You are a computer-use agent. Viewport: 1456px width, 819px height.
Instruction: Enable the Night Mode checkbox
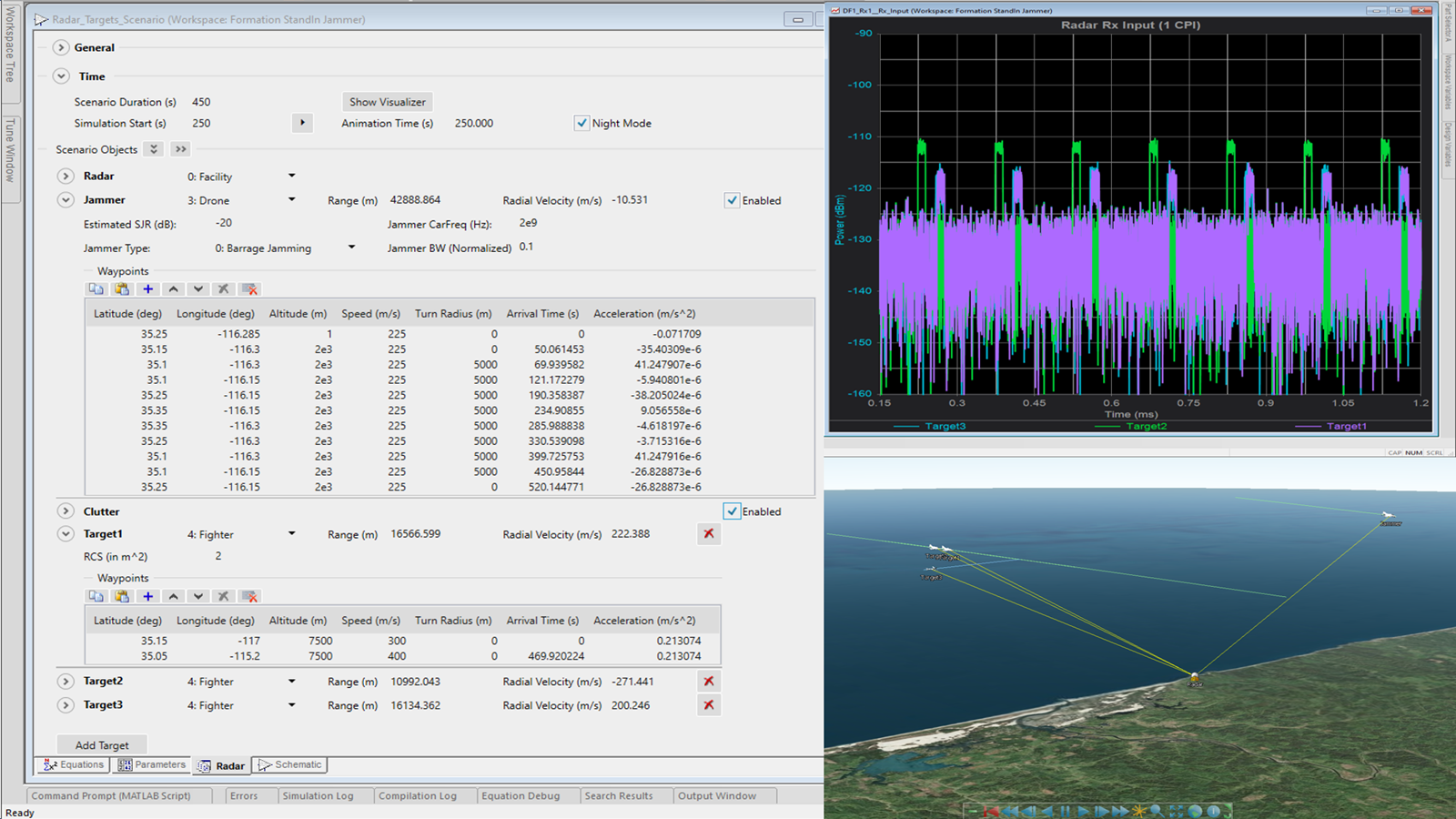[x=582, y=123]
